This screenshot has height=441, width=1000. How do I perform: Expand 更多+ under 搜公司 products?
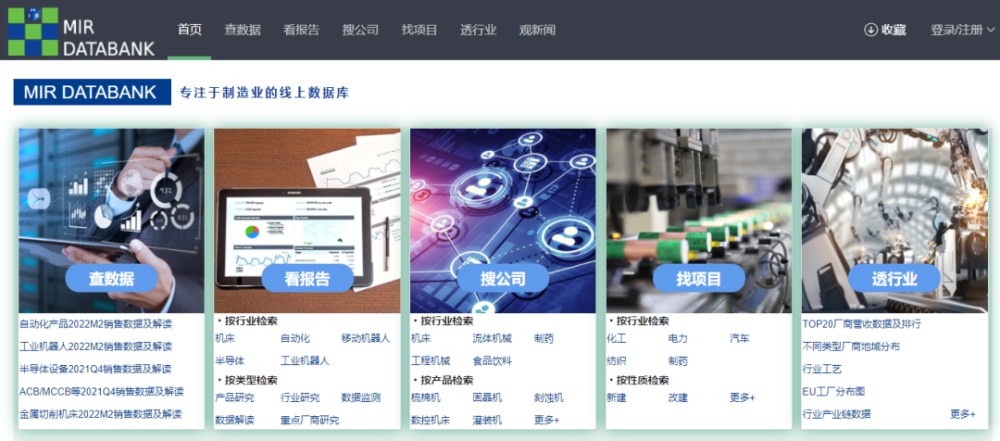[x=547, y=420]
